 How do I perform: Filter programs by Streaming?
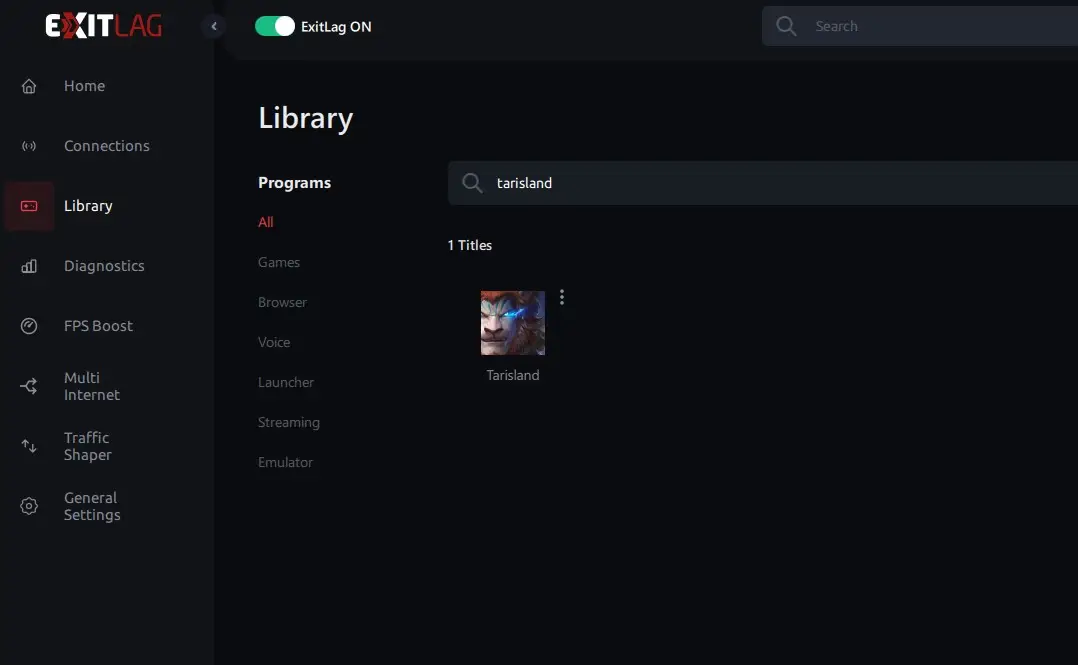(289, 422)
